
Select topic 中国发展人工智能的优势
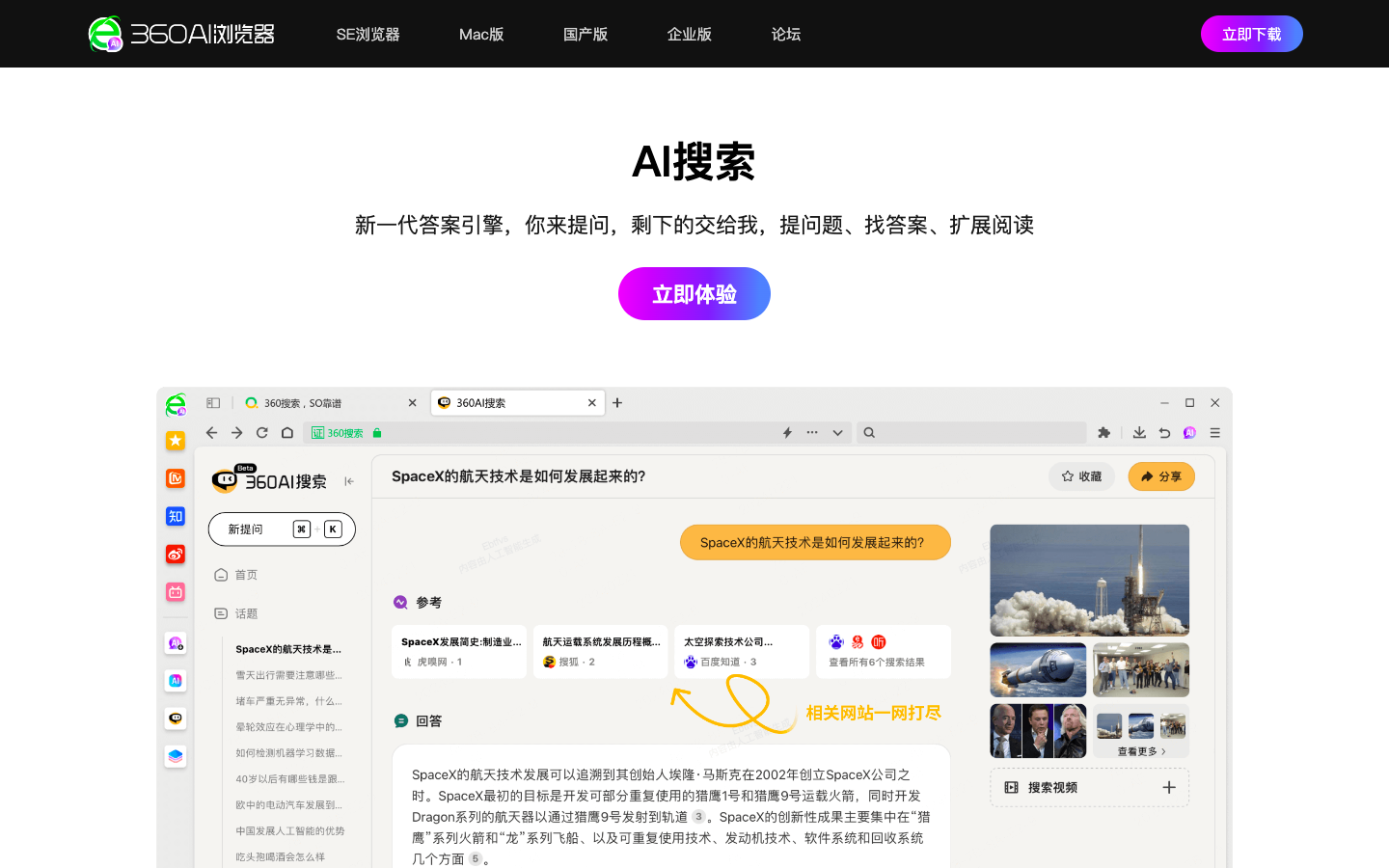pos(289,831)
